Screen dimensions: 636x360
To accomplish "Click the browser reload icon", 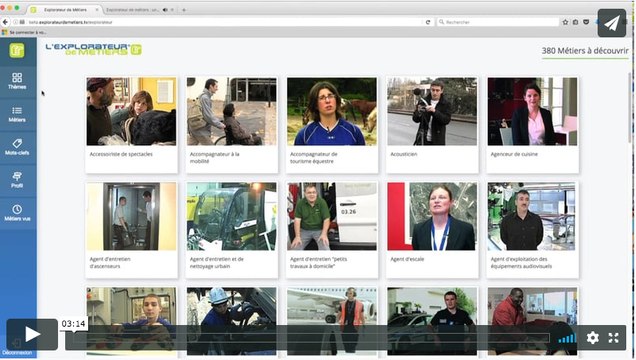I will (x=428, y=22).
